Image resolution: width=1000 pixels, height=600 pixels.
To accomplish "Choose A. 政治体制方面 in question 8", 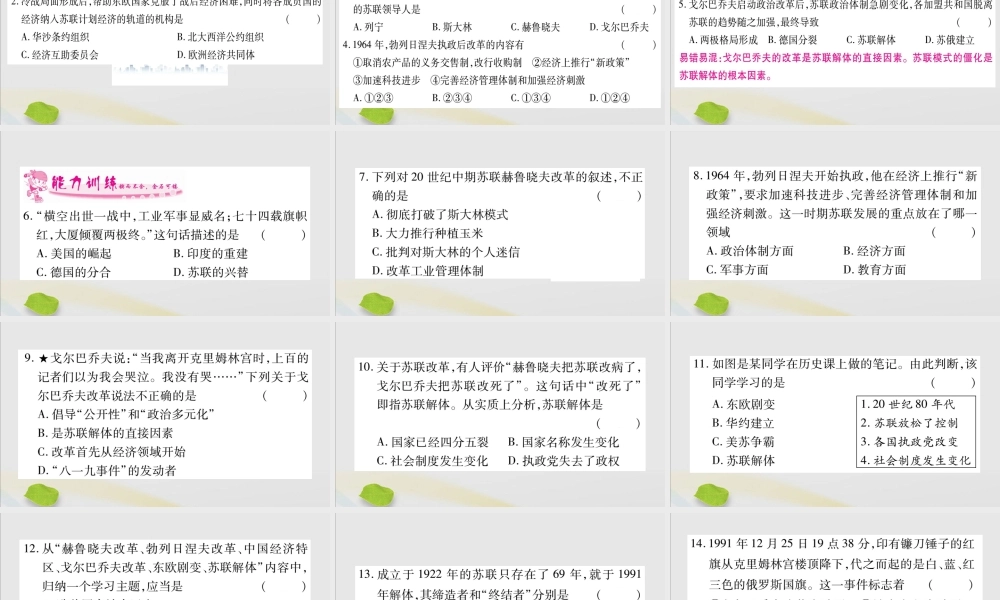I will pos(750,251).
